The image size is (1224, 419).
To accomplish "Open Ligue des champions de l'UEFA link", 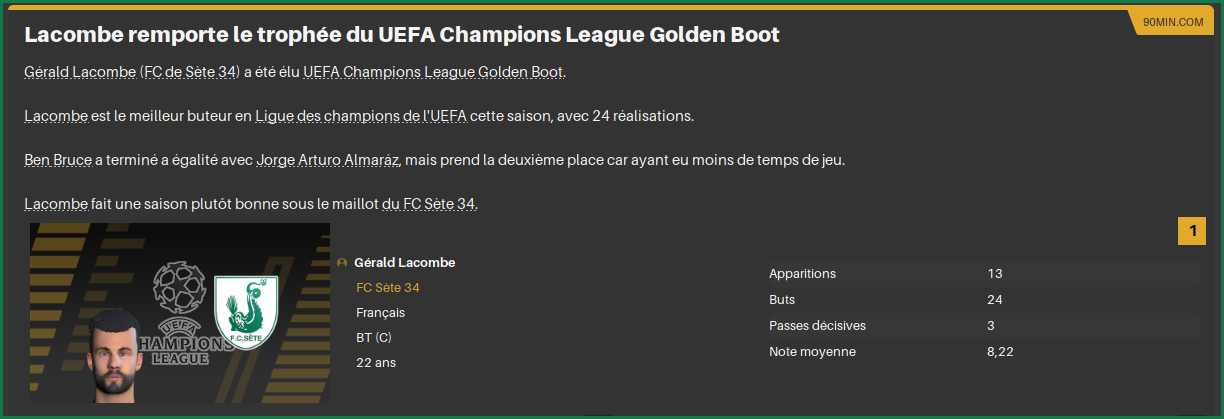I will (360, 116).
